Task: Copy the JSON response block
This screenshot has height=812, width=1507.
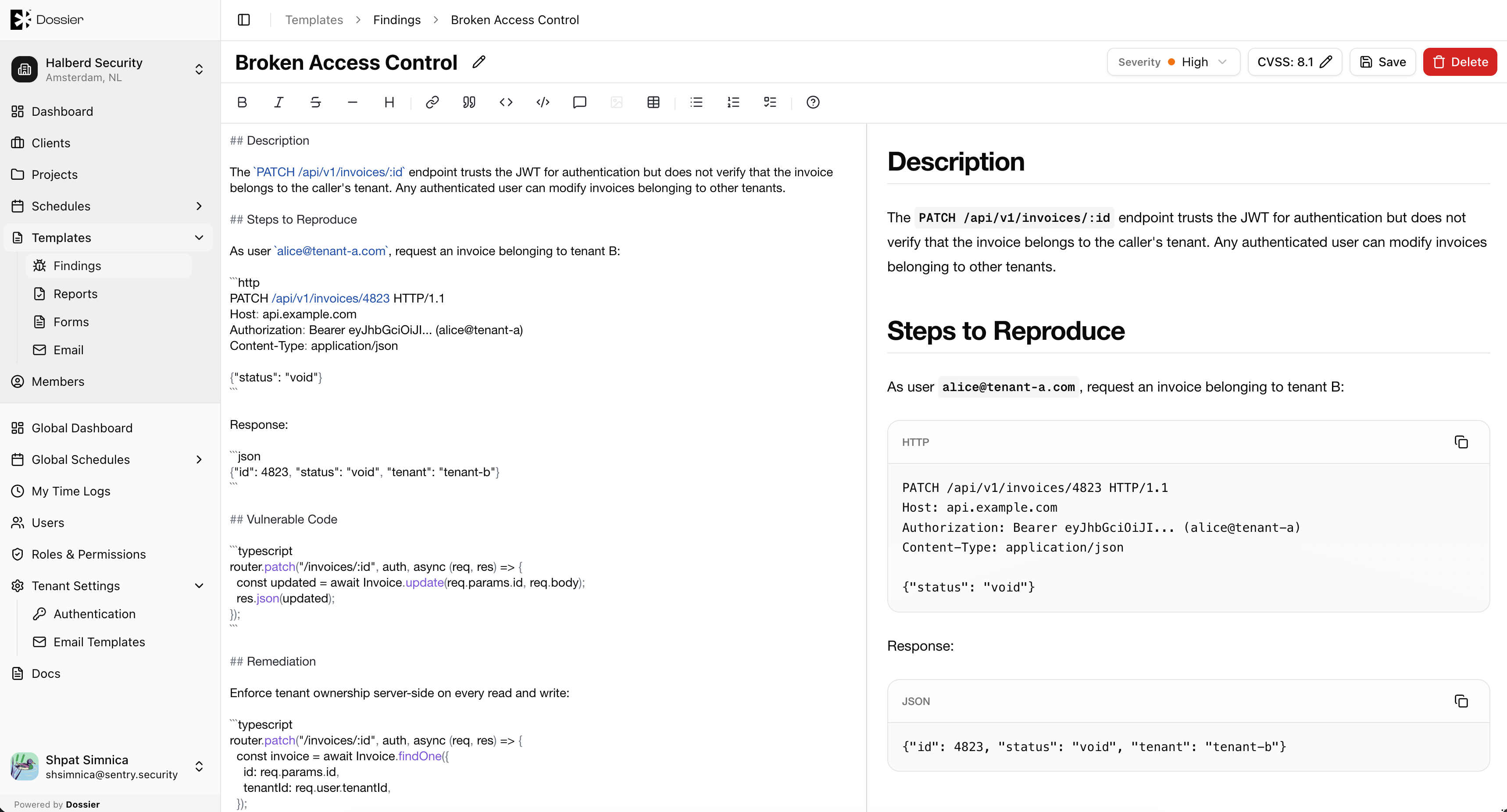Action: click(x=1461, y=701)
